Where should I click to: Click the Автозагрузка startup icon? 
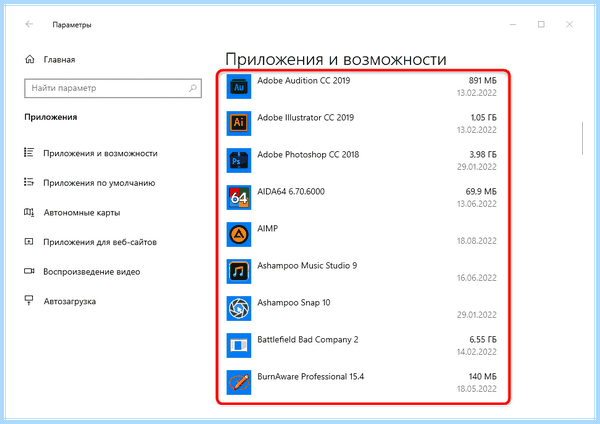[x=29, y=300]
